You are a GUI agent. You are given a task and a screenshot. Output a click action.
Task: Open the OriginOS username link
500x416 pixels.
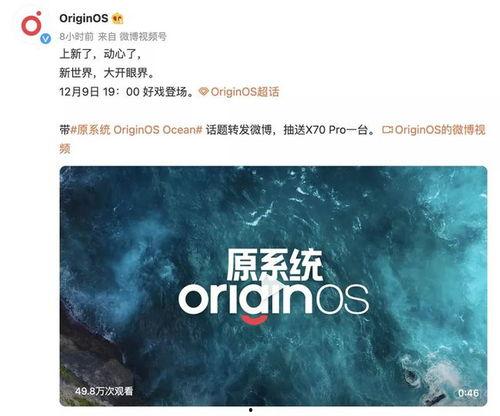tap(84, 18)
